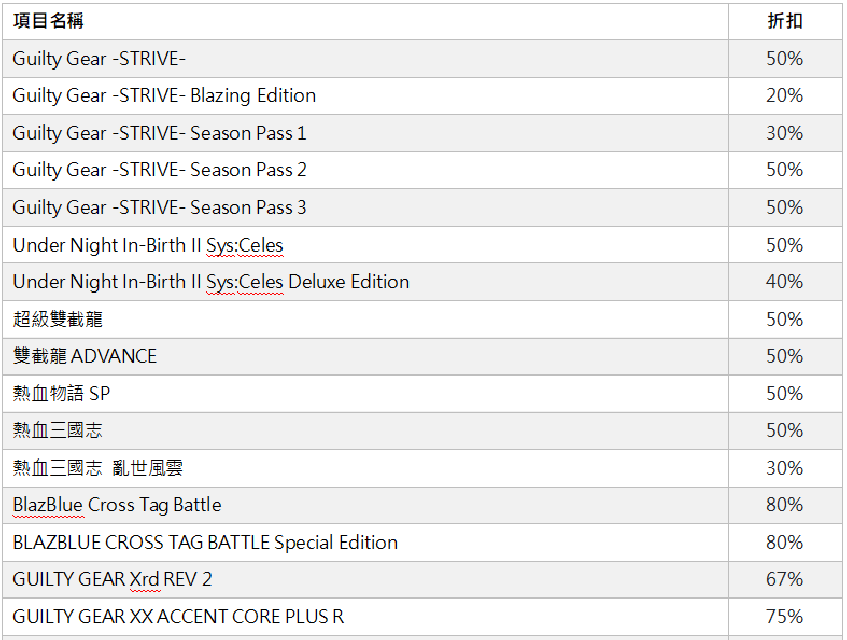Click the Guilty Gear -STRIVE- Blazing Edition cell

164,96
